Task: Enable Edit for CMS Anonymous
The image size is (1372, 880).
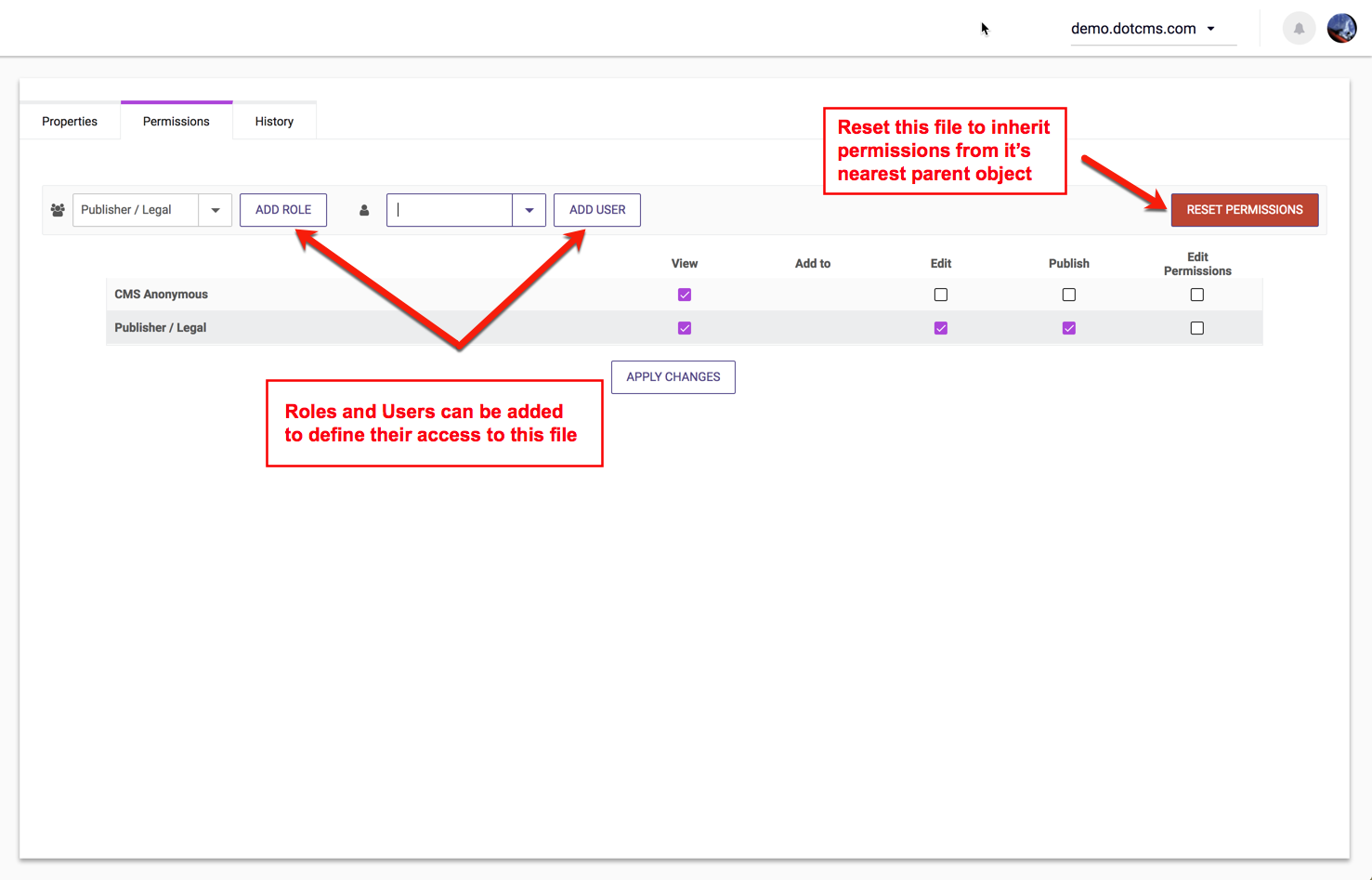Action: pos(941,295)
